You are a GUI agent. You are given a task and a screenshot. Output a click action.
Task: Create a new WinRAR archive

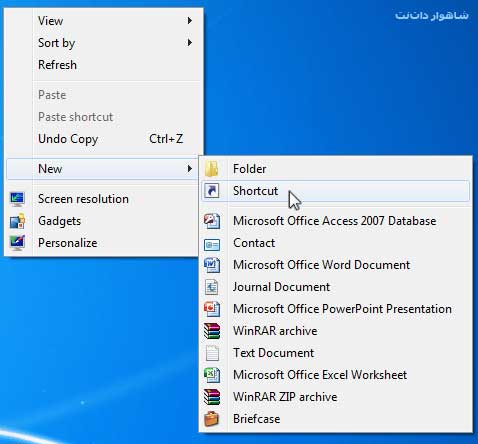(335, 331)
